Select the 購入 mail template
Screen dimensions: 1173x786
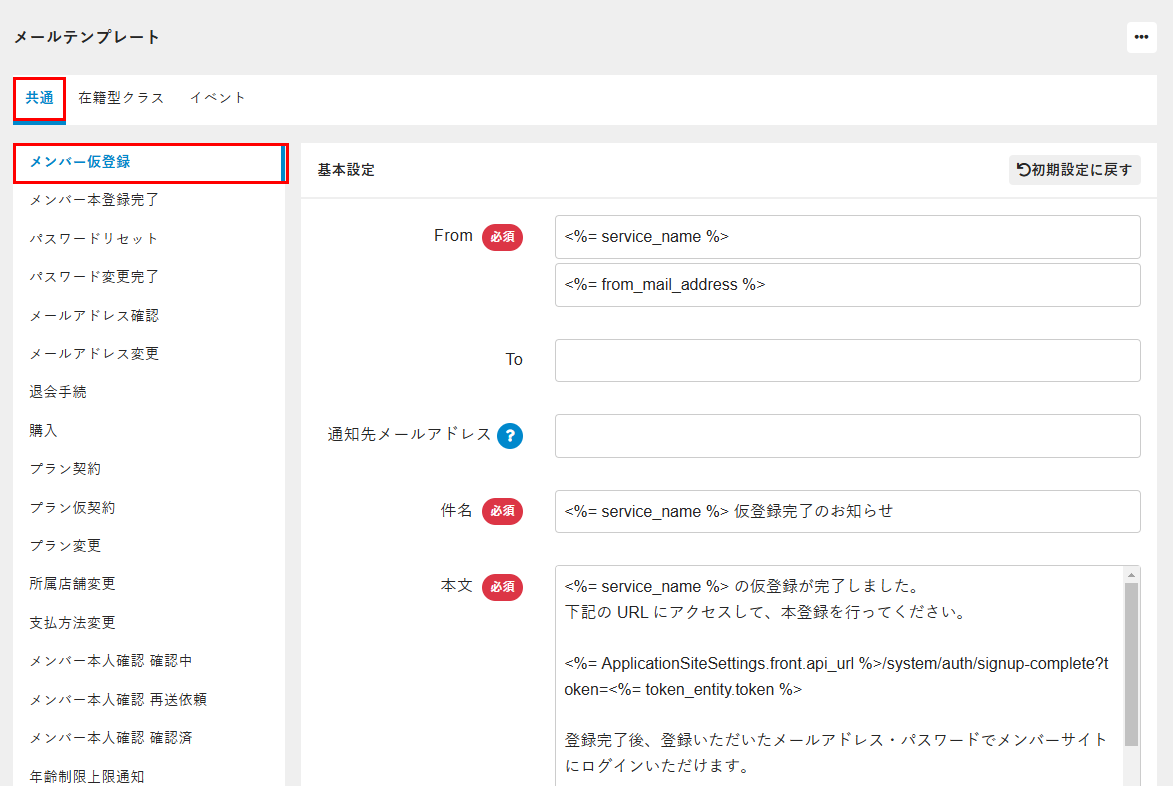tap(44, 431)
